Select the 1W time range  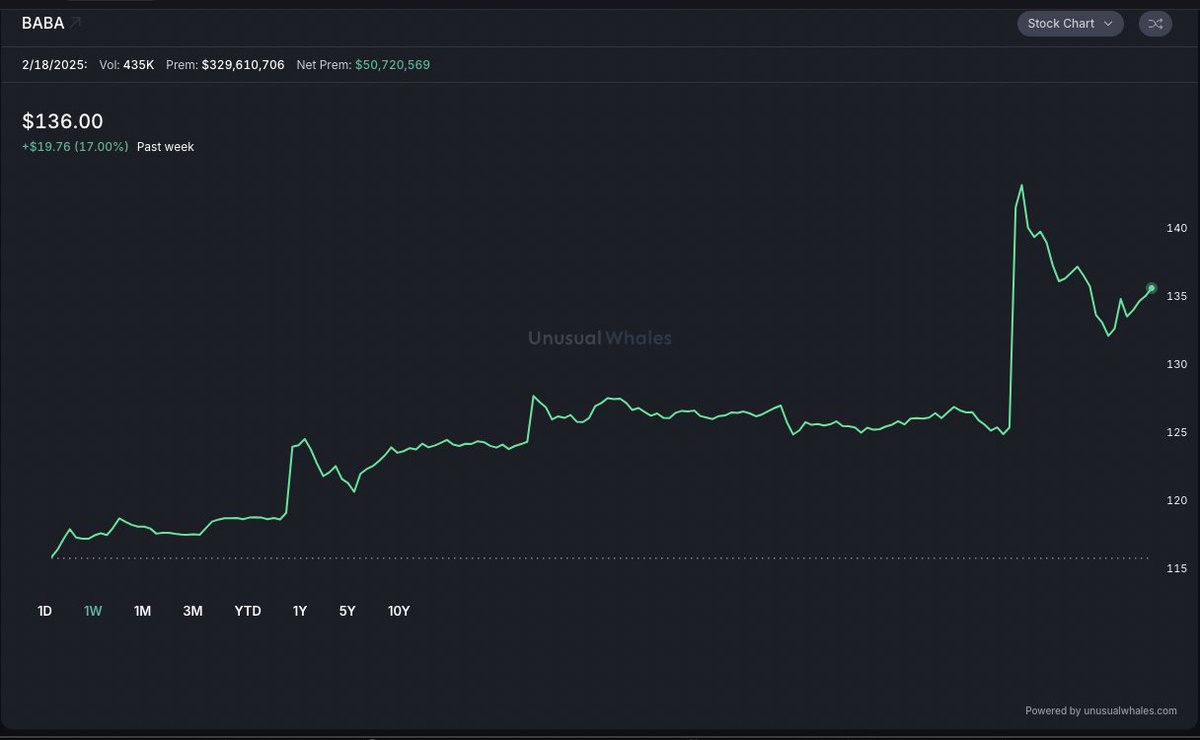pyautogui.click(x=93, y=610)
